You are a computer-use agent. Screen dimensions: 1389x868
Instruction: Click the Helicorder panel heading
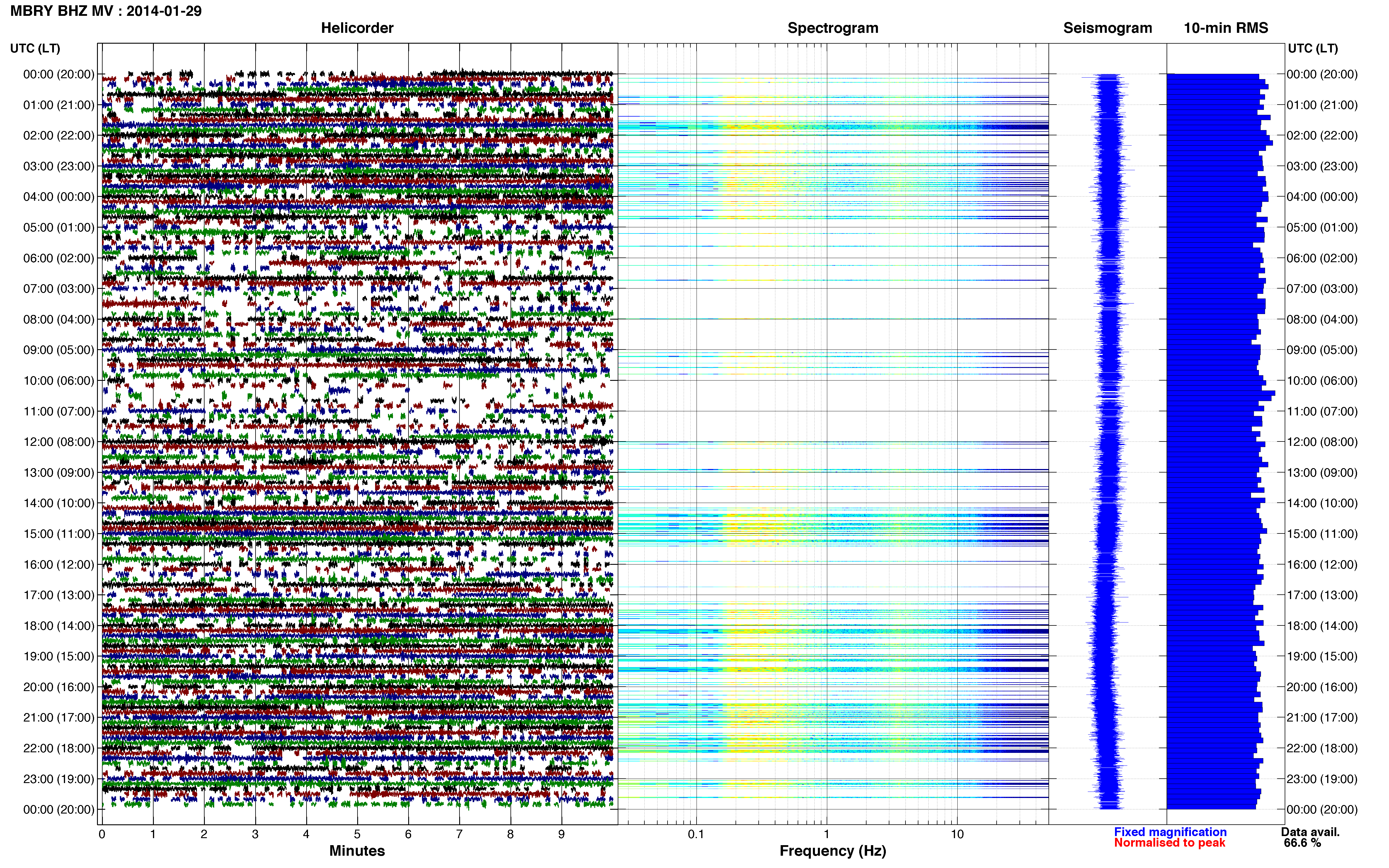(x=357, y=28)
